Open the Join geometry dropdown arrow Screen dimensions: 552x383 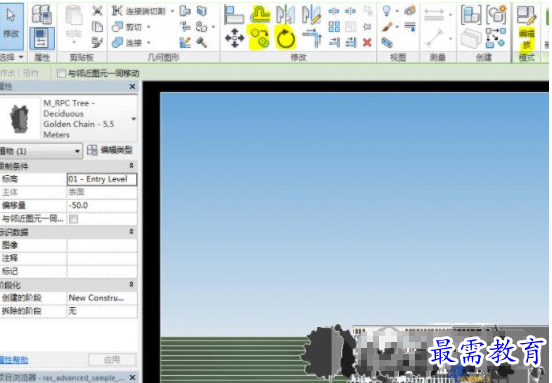149,43
